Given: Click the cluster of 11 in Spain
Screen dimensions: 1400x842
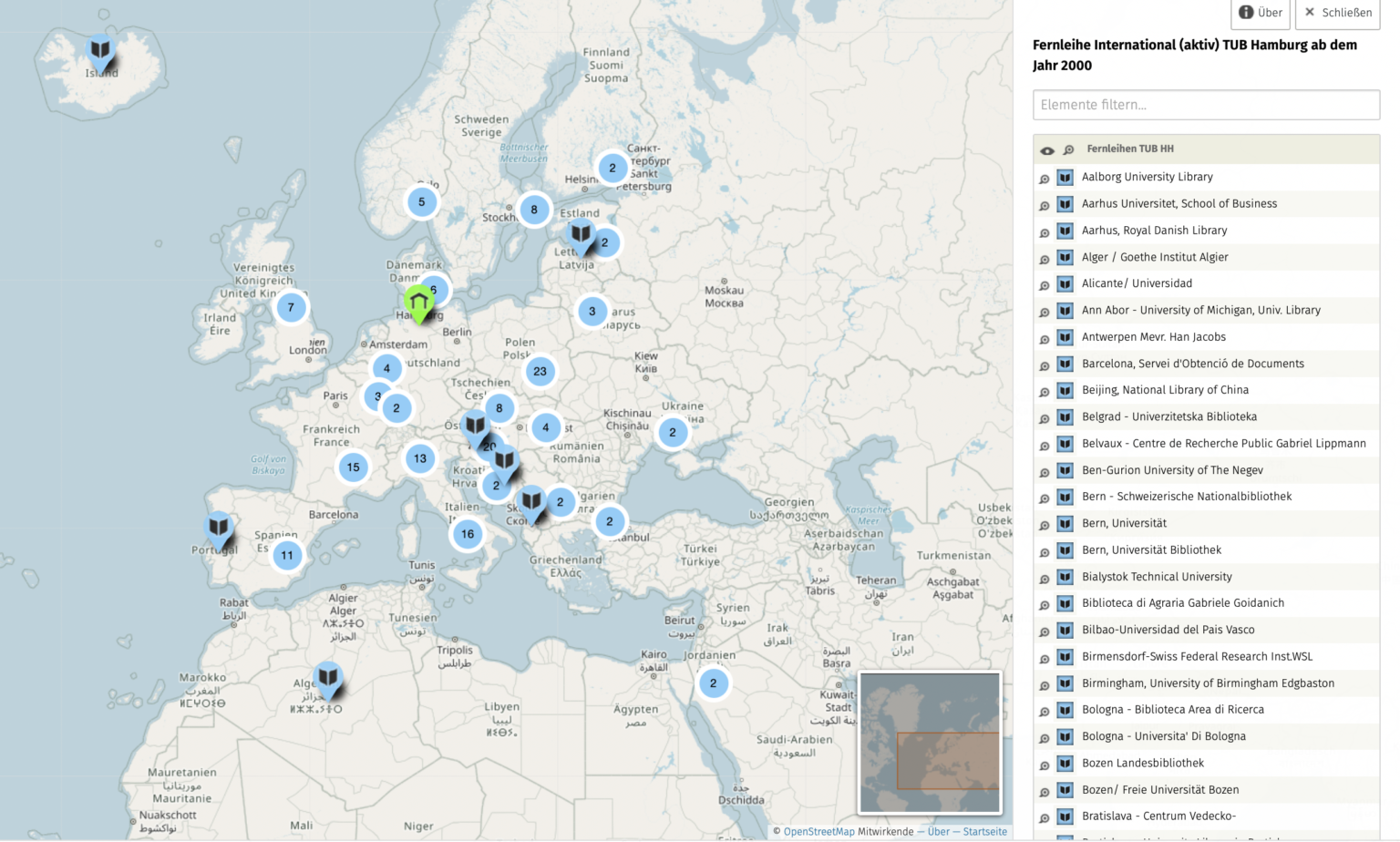Looking at the screenshot, I should coord(287,555).
